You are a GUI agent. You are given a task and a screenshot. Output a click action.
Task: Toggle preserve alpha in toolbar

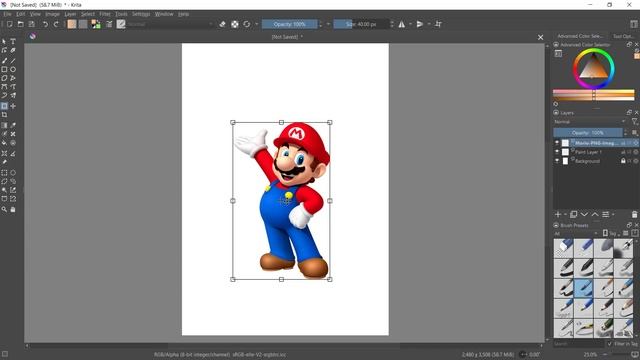coord(235,24)
